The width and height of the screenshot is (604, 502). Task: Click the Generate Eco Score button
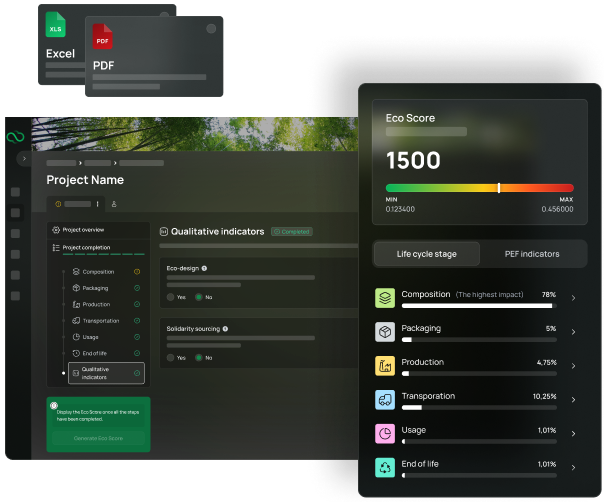coord(98,438)
